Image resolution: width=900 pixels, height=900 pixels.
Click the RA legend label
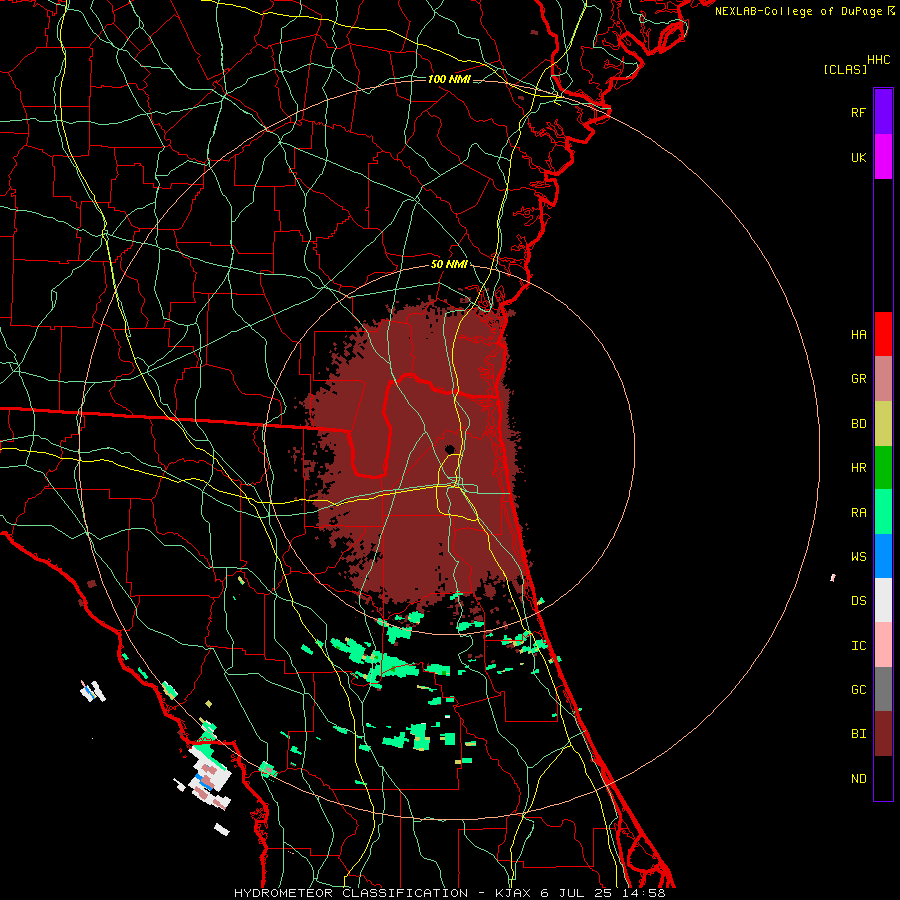tap(858, 512)
